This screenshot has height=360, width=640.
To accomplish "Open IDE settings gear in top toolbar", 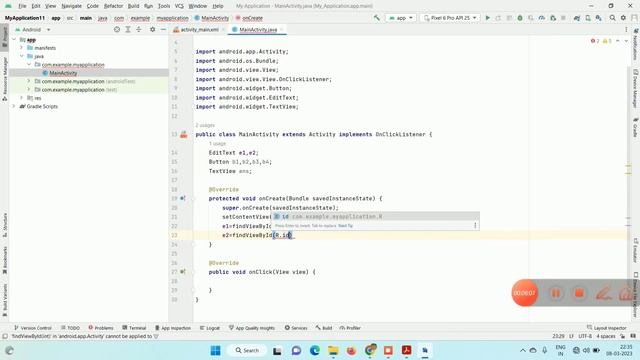I will [623, 18].
